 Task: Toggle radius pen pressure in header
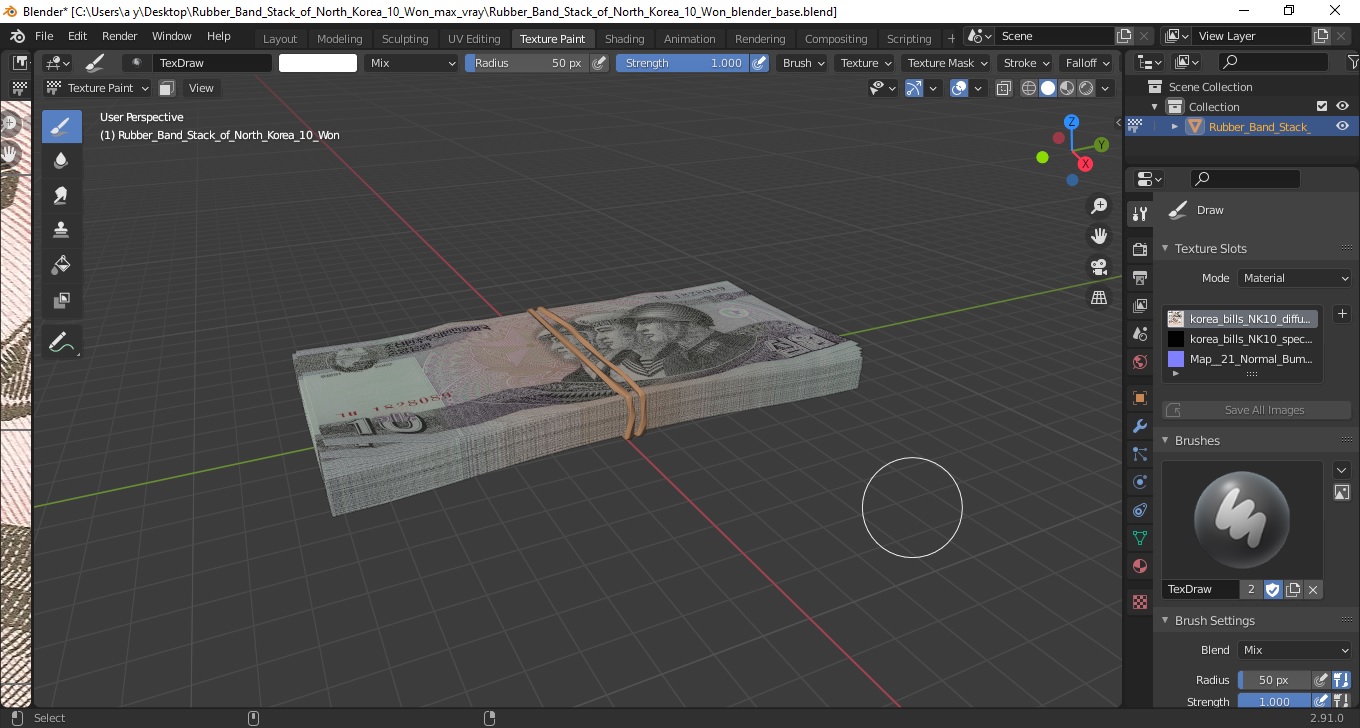point(599,63)
